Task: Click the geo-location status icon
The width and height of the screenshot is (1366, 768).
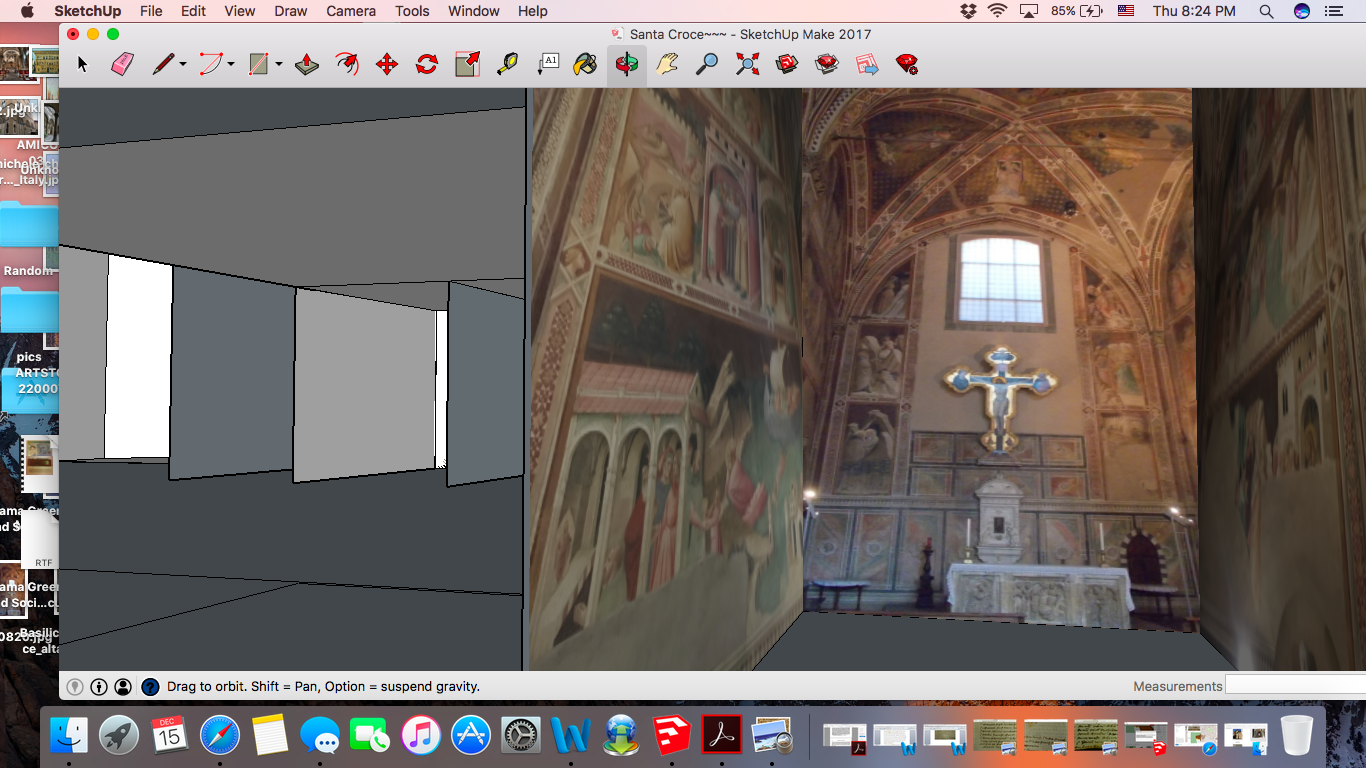Action: pos(75,687)
